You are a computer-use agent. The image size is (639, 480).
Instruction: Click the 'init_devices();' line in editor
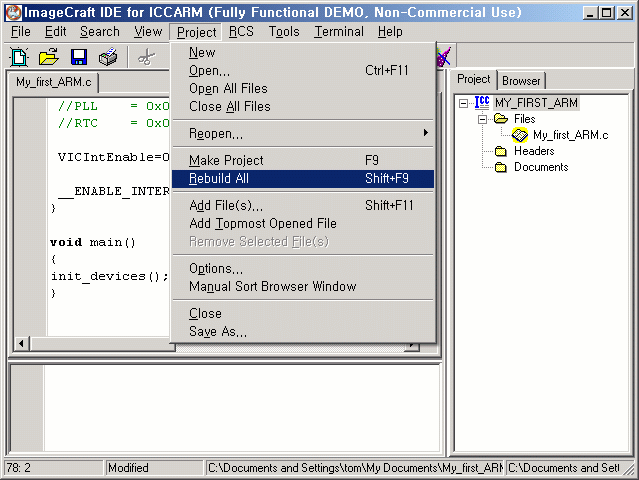[109, 276]
